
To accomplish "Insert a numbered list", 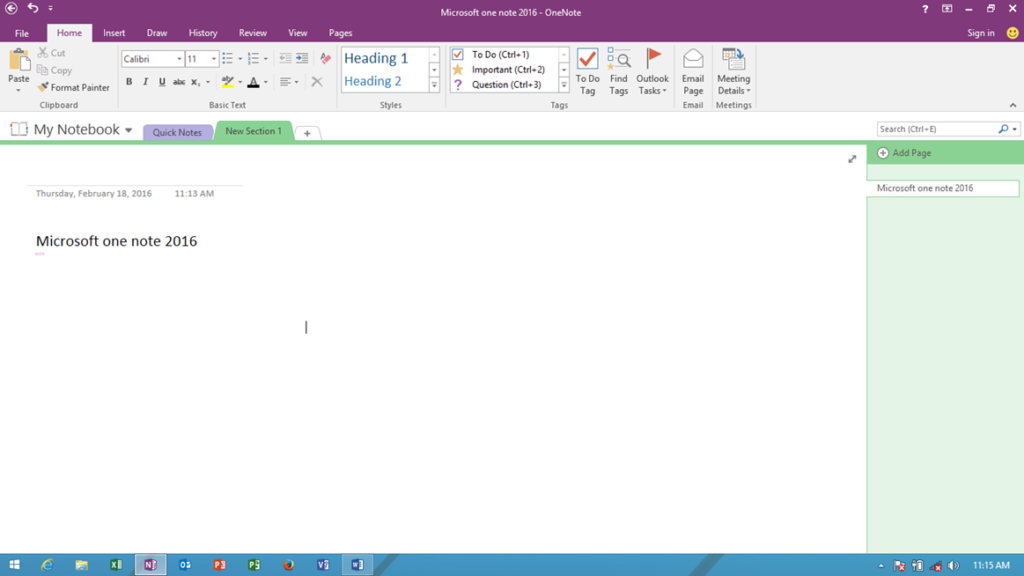I will pyautogui.click(x=253, y=59).
